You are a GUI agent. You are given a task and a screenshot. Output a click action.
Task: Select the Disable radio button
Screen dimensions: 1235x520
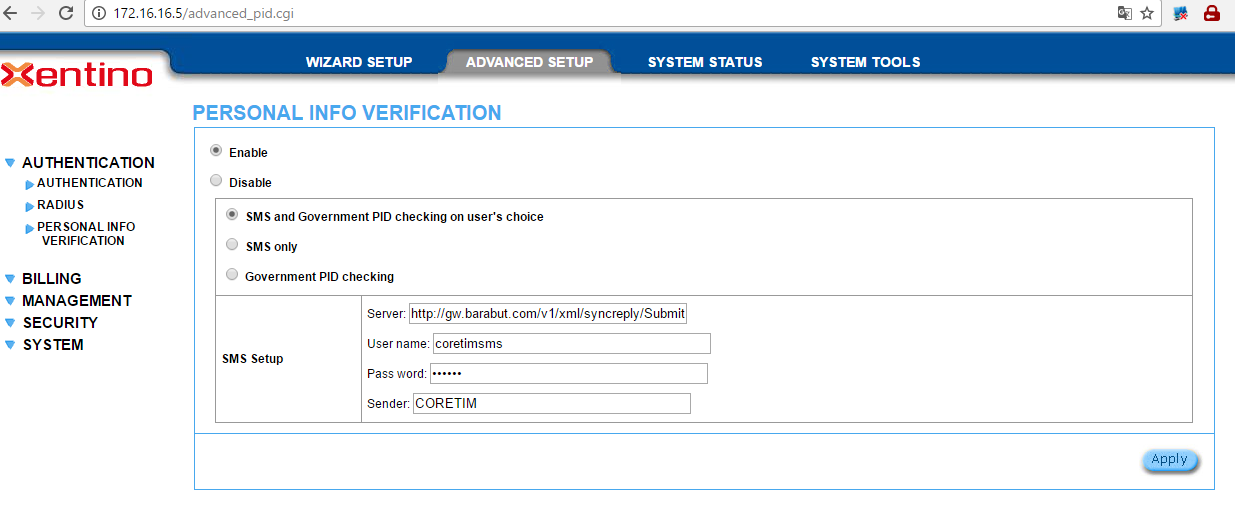click(216, 181)
